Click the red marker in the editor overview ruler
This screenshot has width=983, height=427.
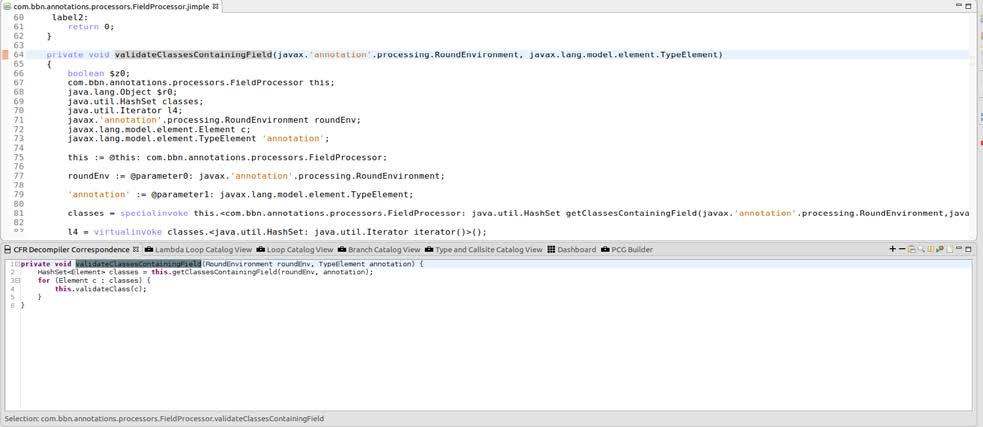point(980,144)
